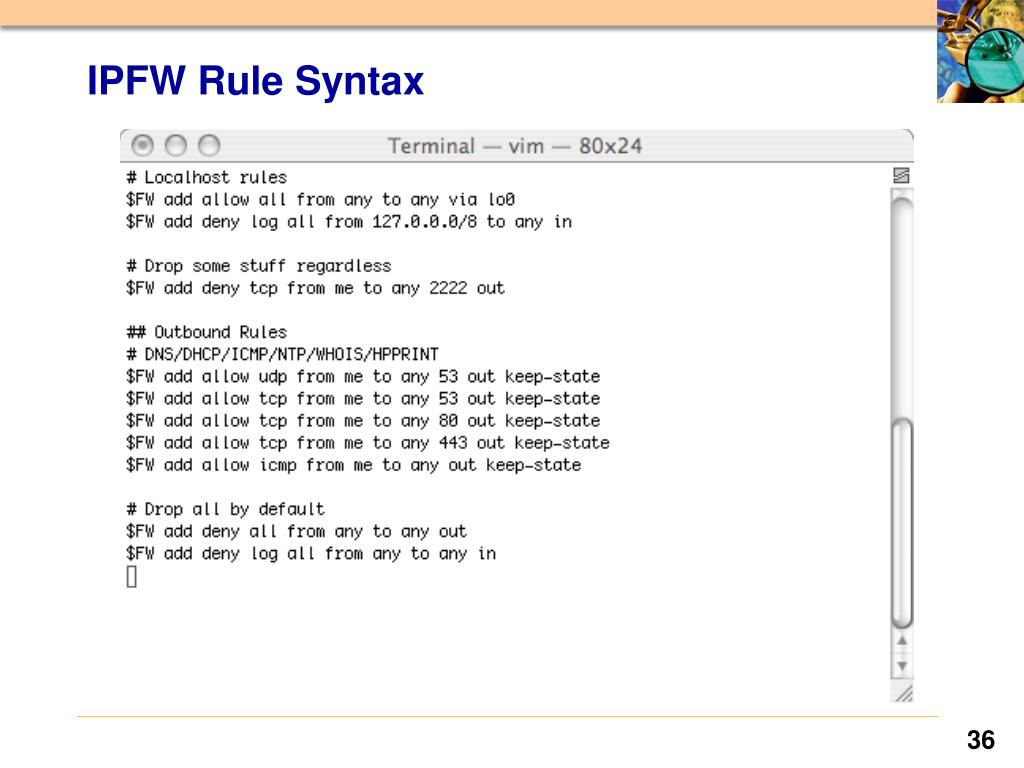Click the rule denying tcp port 2222 out
The width and height of the screenshot is (1024, 768).
pyautogui.click(x=315, y=288)
